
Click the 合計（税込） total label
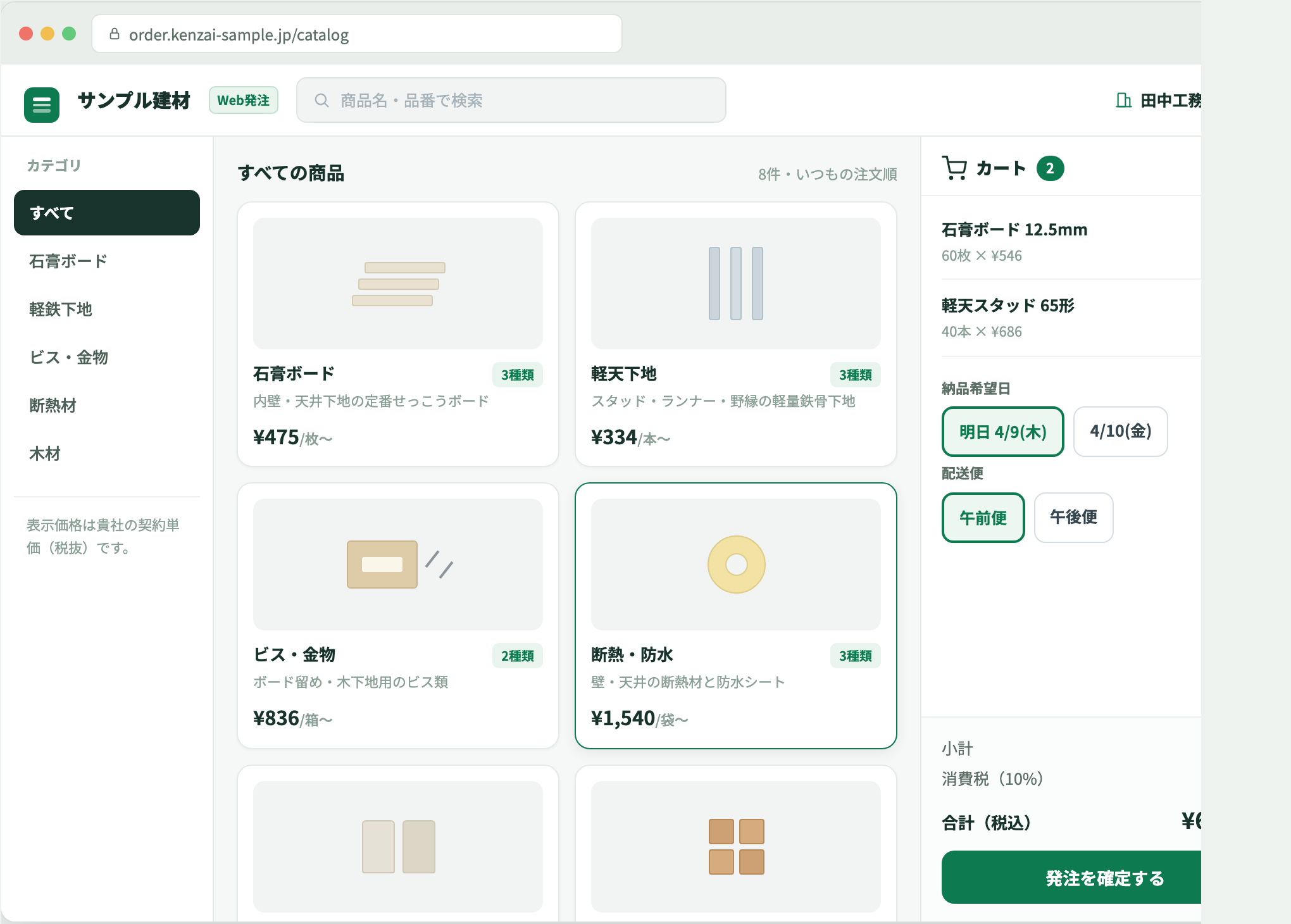pos(987,823)
